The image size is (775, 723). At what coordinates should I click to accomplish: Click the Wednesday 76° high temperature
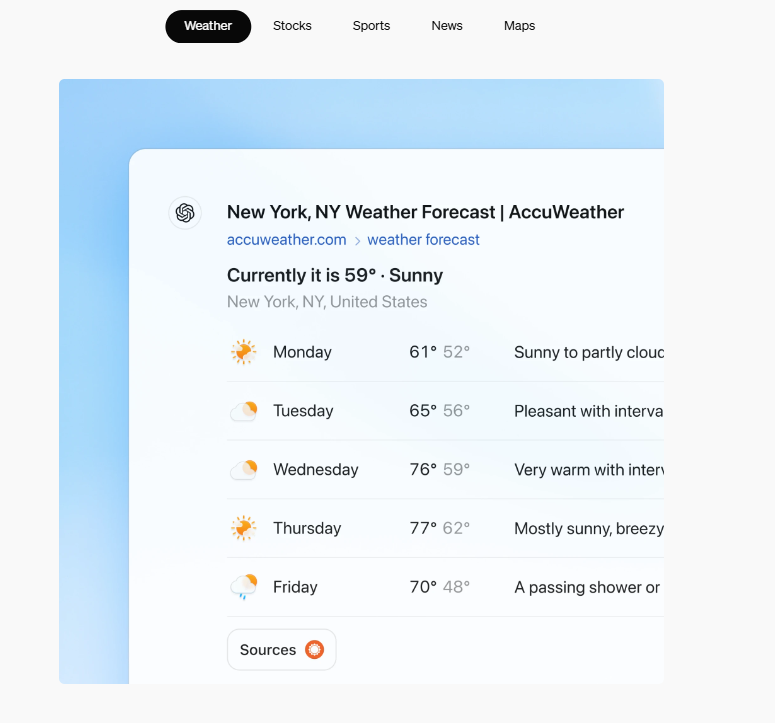pyautogui.click(x=423, y=469)
